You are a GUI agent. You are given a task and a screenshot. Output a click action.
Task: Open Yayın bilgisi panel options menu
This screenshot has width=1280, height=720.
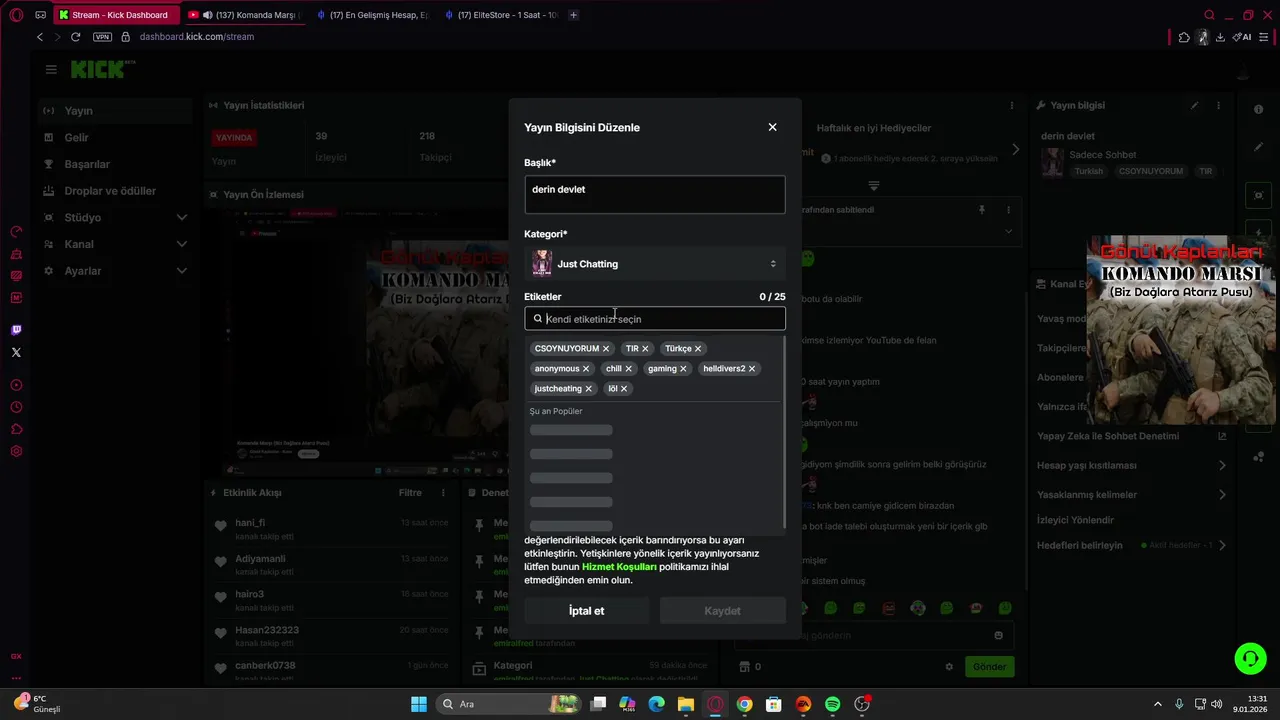point(1218,105)
